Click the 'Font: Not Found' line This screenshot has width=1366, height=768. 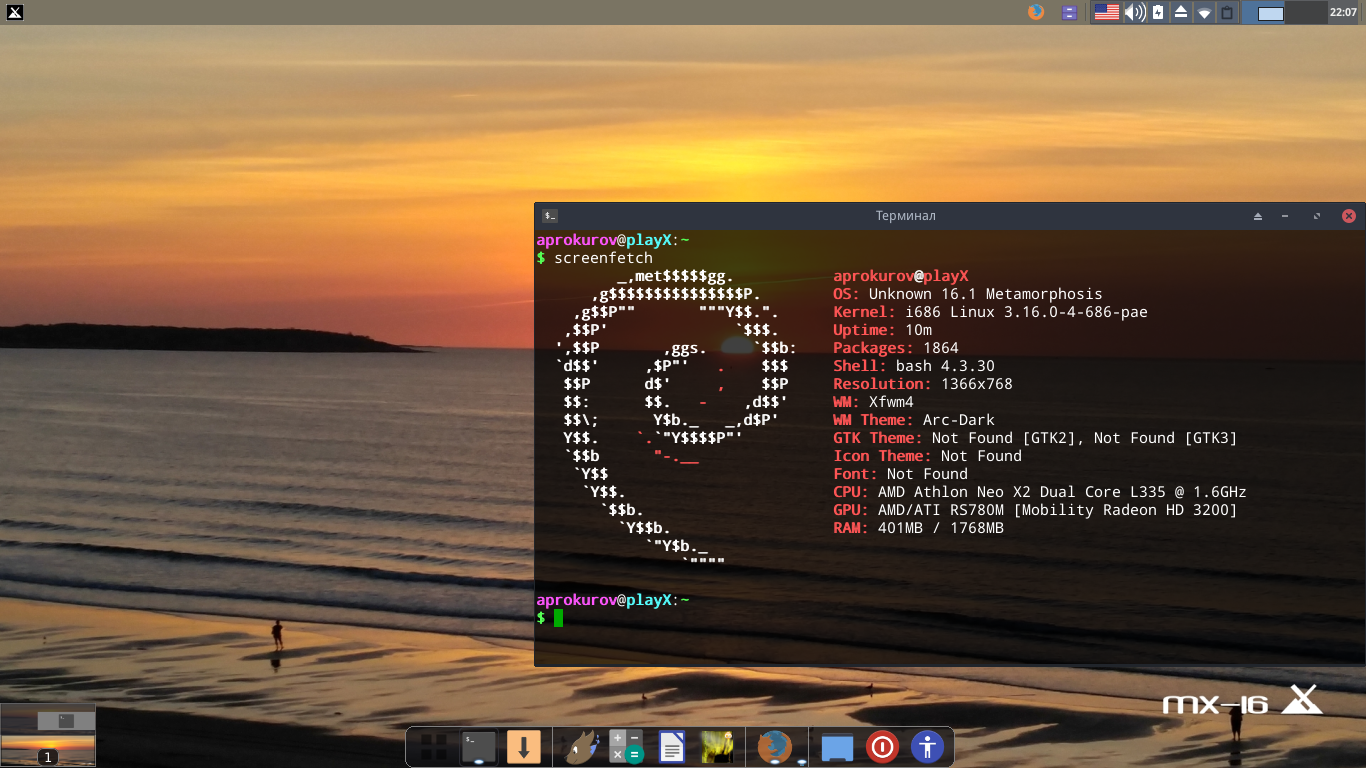pos(900,474)
